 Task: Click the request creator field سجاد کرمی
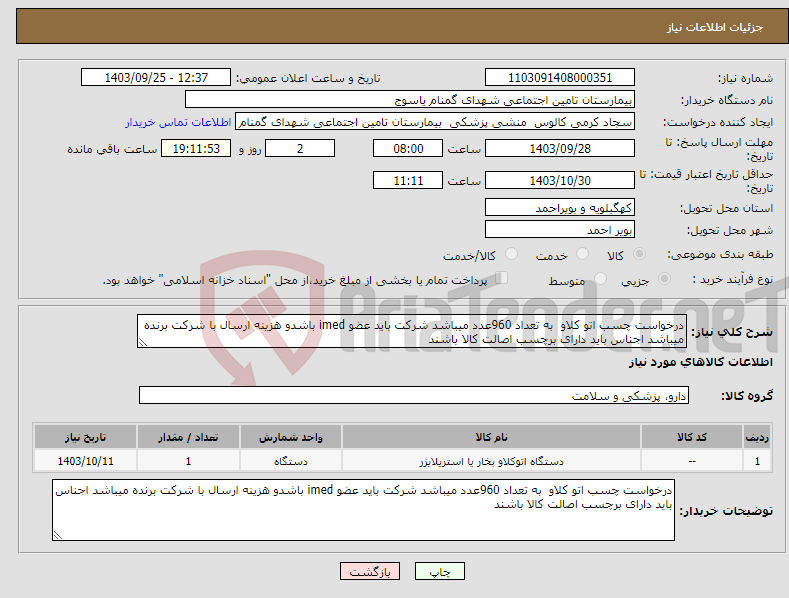coord(435,122)
